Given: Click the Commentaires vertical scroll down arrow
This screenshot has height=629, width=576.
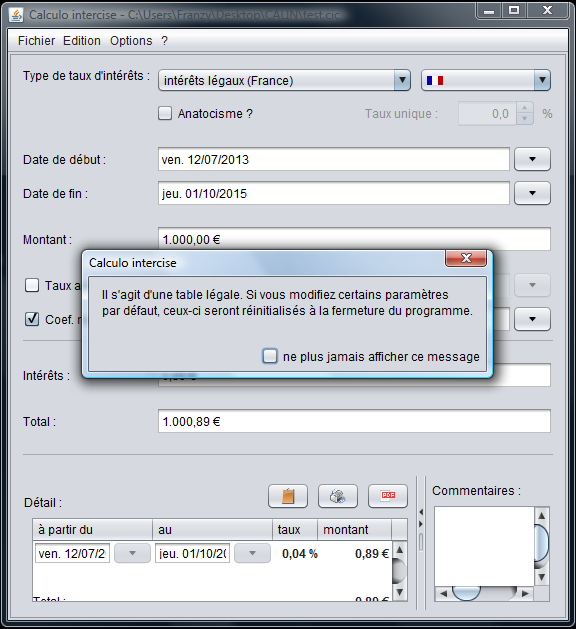Looking at the screenshot, I should tap(542, 577).
